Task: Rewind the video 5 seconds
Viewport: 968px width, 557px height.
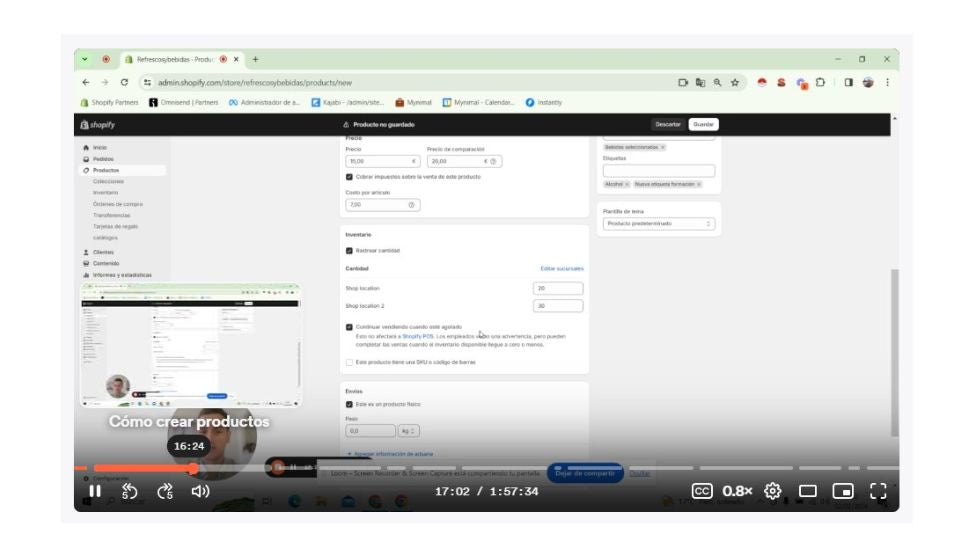Action: [x=129, y=491]
